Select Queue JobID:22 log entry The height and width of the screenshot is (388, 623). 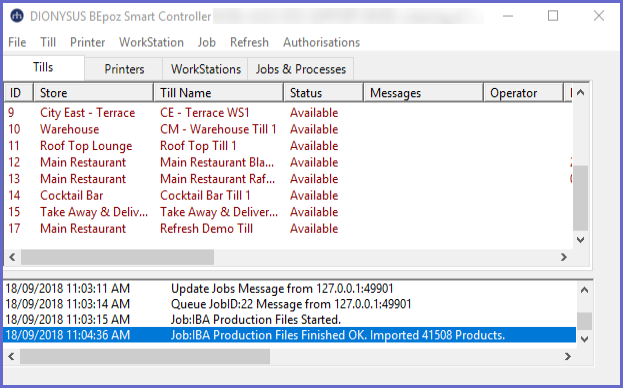pos(289,304)
